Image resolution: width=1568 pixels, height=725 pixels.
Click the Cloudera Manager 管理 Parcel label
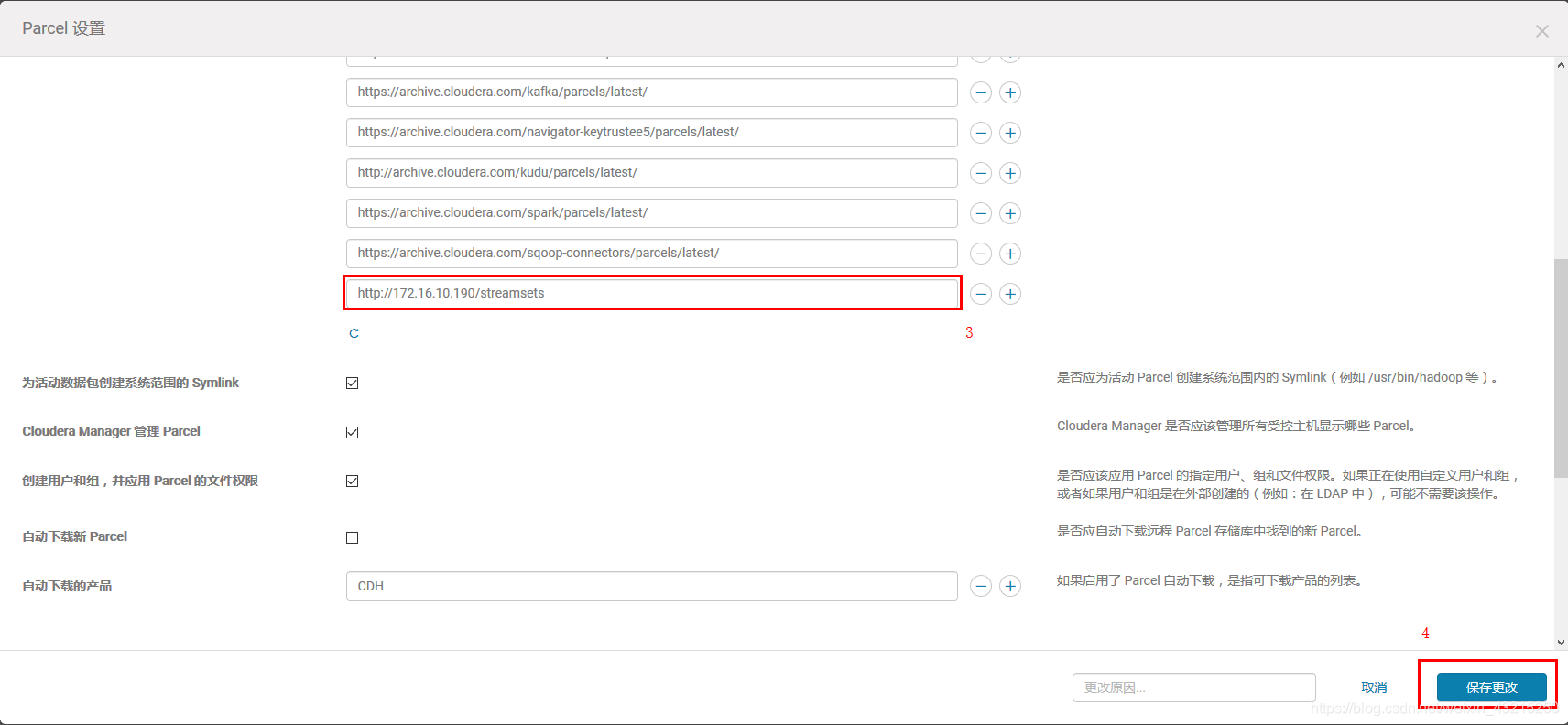coord(111,431)
